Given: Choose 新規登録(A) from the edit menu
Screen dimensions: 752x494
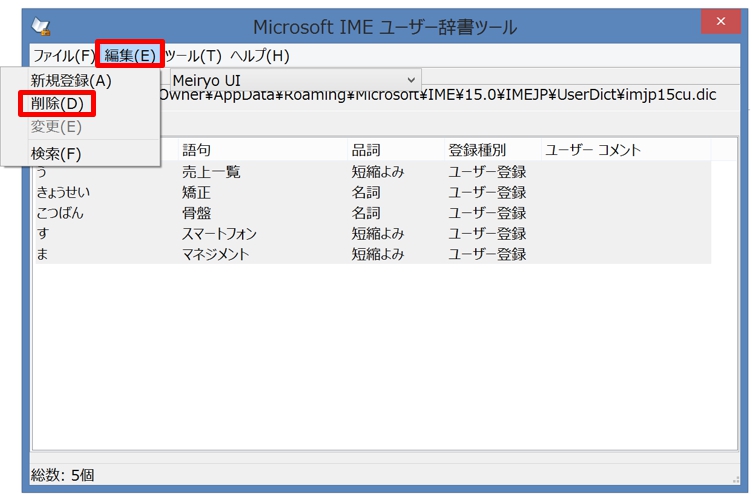Looking at the screenshot, I should (71, 81).
